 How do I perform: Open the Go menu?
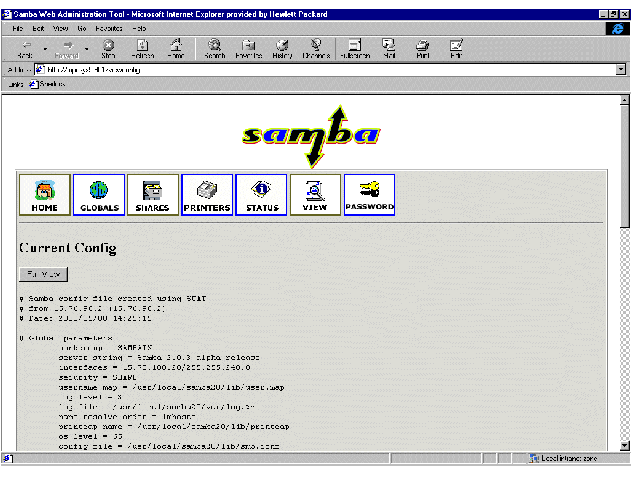click(x=82, y=28)
